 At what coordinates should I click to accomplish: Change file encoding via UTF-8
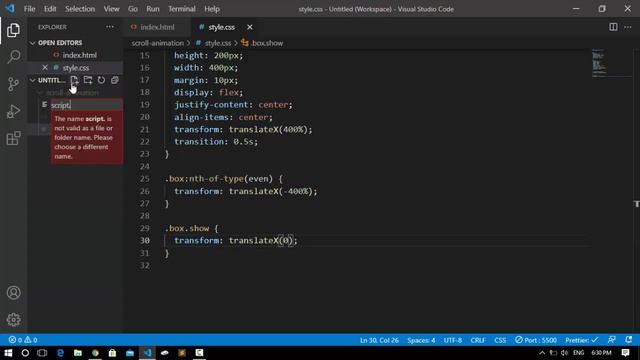452,340
